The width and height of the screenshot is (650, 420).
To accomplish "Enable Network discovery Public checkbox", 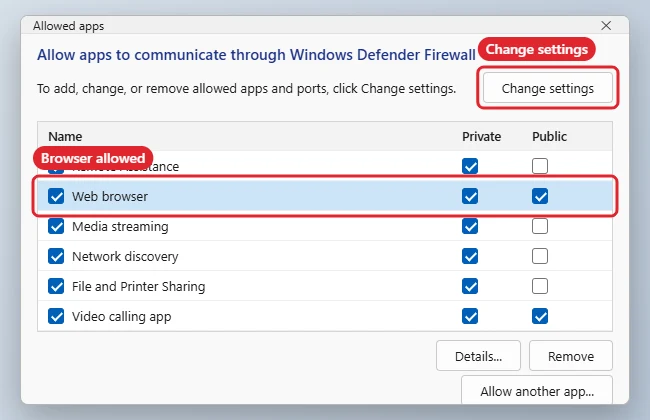I will tap(540, 256).
